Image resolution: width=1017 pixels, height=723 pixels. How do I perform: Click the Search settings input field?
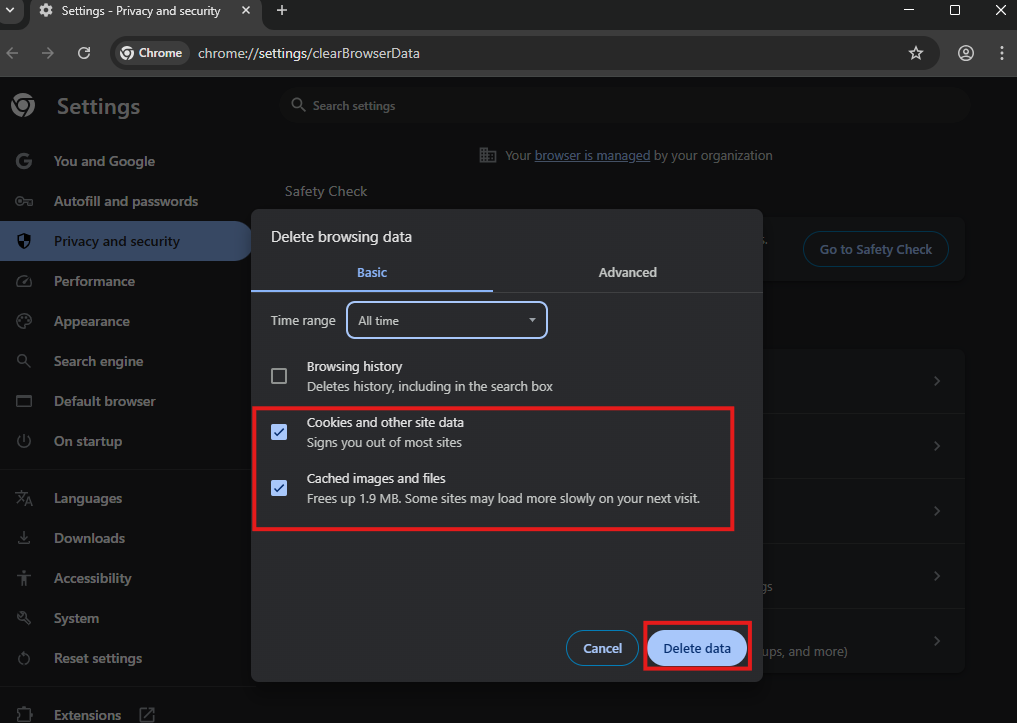pyautogui.click(x=620, y=106)
